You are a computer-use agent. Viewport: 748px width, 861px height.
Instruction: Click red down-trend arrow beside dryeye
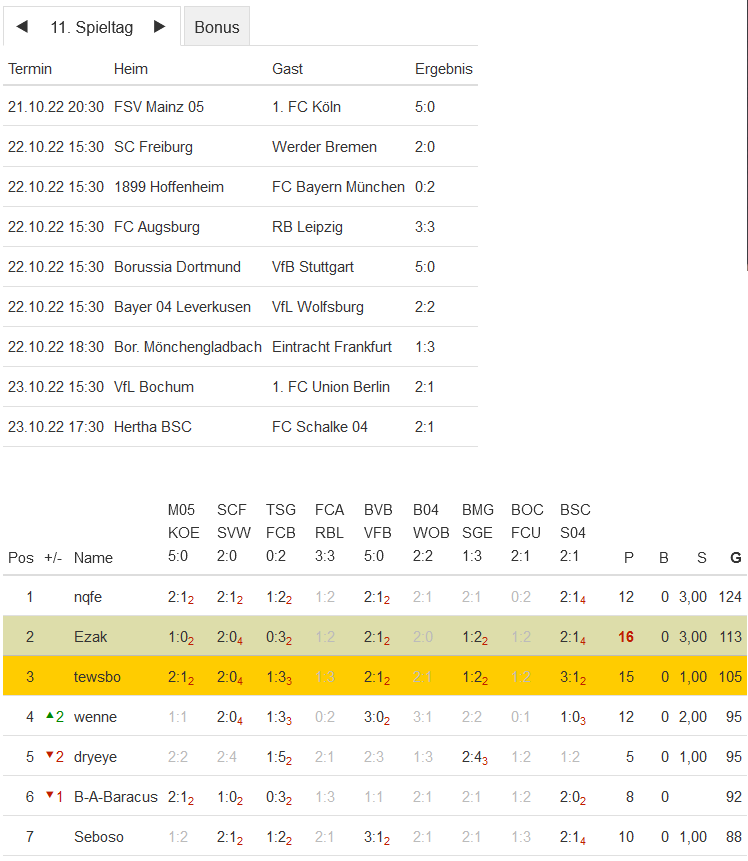[x=50, y=756]
